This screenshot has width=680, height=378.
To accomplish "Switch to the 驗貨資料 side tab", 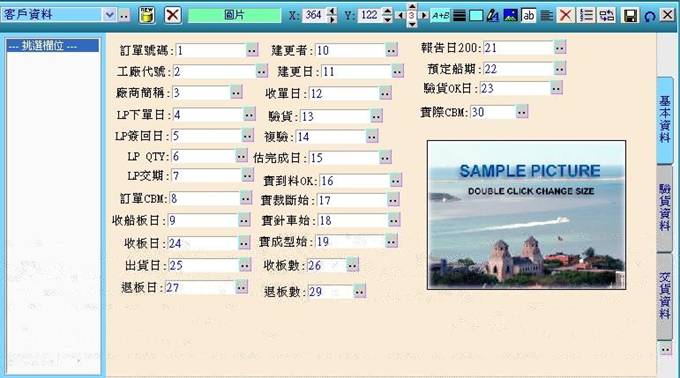I will pyautogui.click(x=665, y=207).
